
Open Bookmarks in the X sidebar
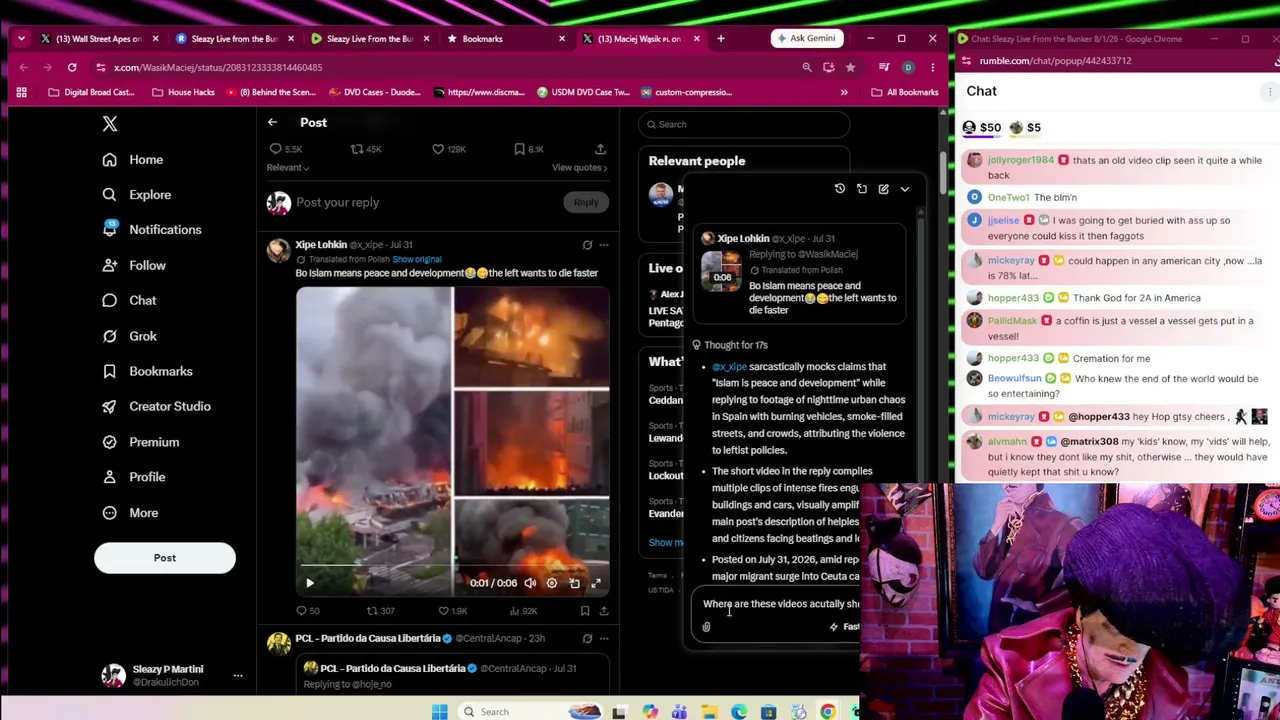point(147,371)
